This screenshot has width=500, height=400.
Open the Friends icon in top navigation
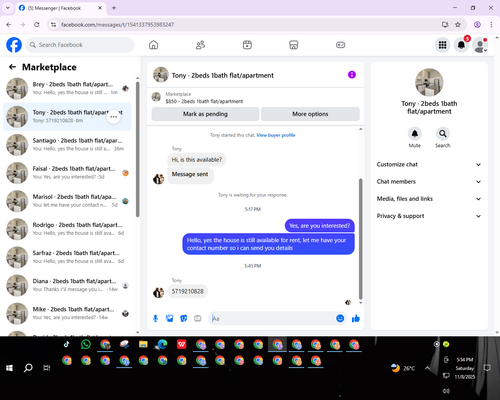pos(200,45)
